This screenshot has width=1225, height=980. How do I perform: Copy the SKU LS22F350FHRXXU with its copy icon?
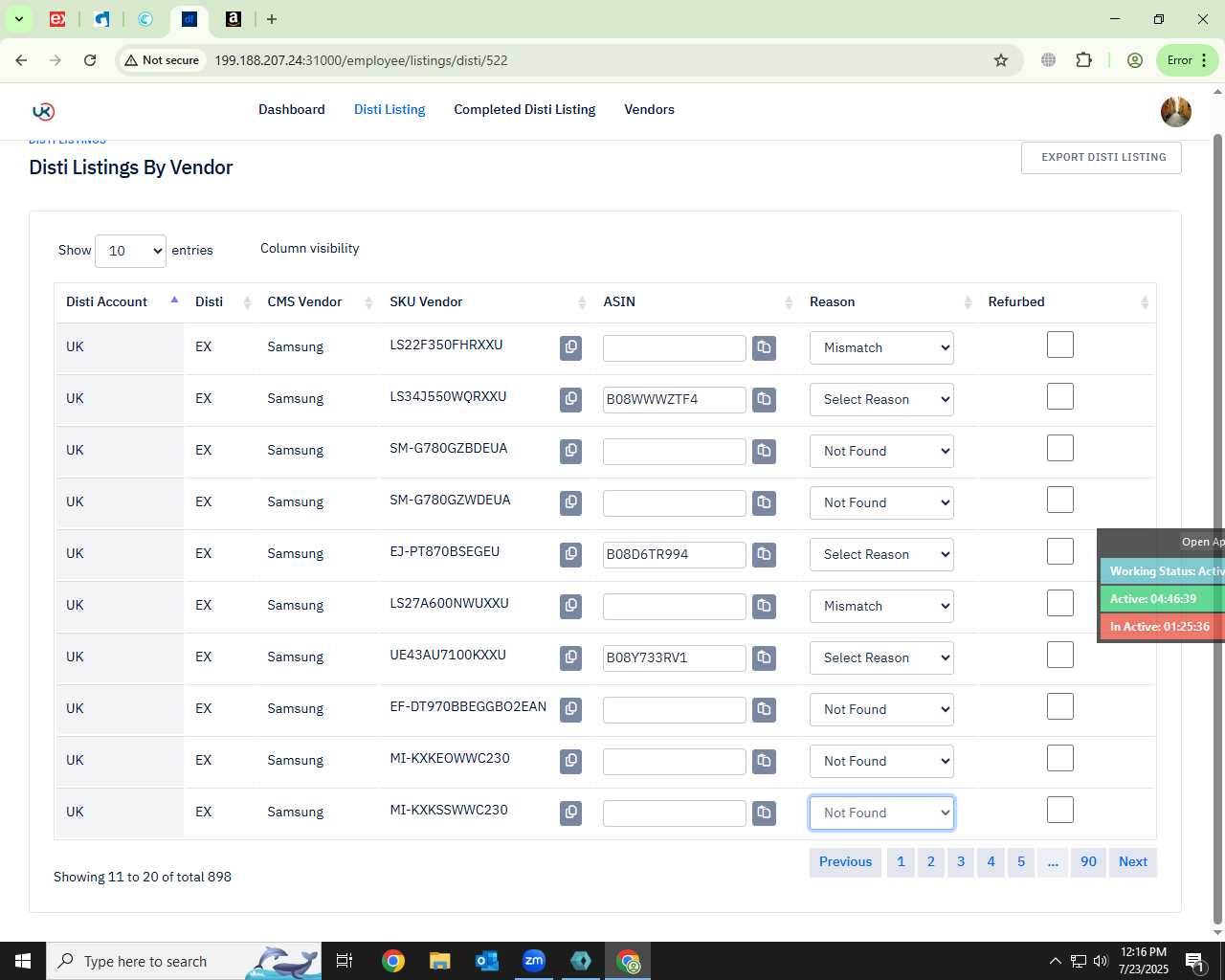click(570, 347)
